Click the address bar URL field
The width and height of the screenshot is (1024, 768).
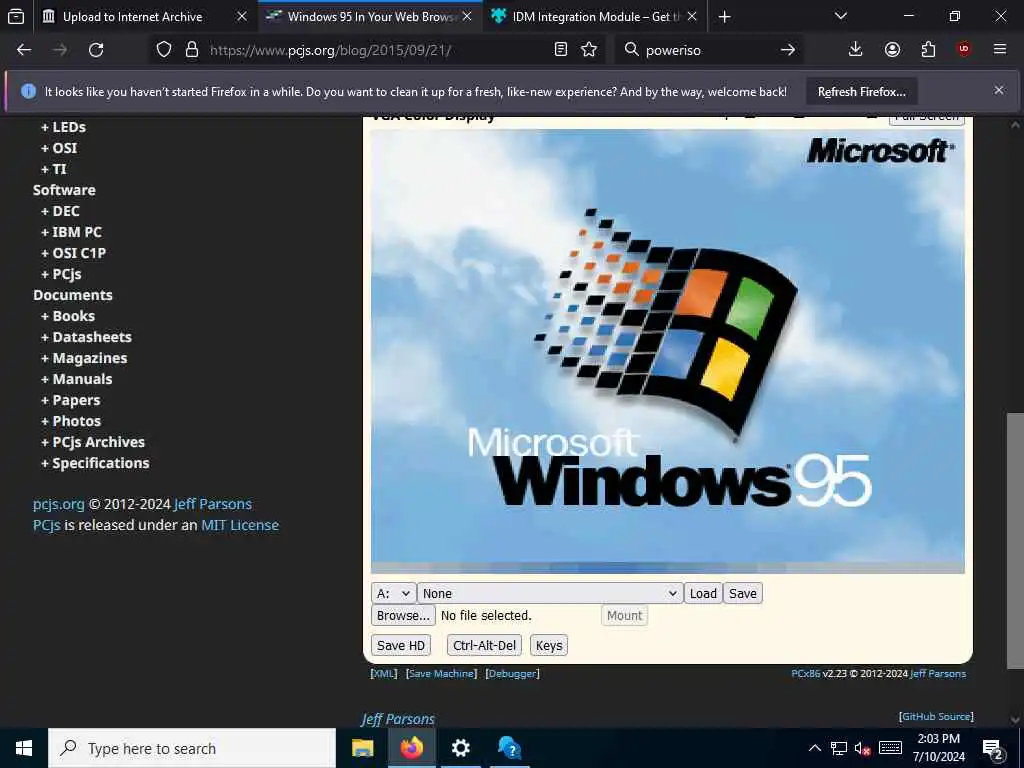coord(376,50)
